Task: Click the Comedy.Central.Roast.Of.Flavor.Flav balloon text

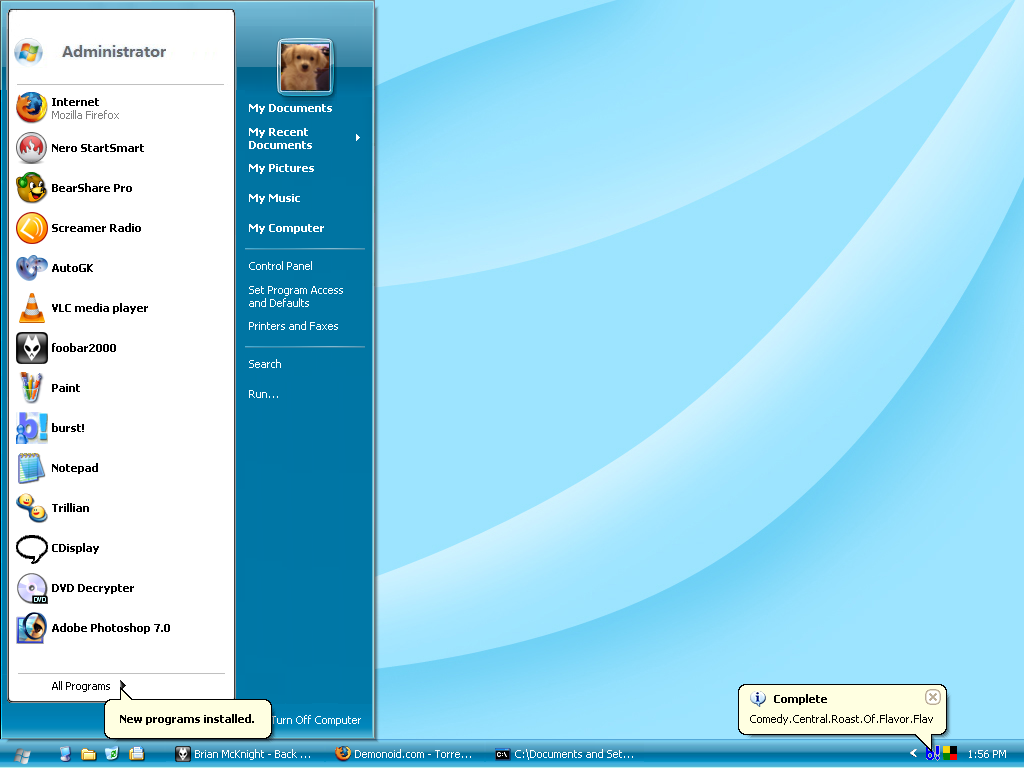Action: coord(841,719)
